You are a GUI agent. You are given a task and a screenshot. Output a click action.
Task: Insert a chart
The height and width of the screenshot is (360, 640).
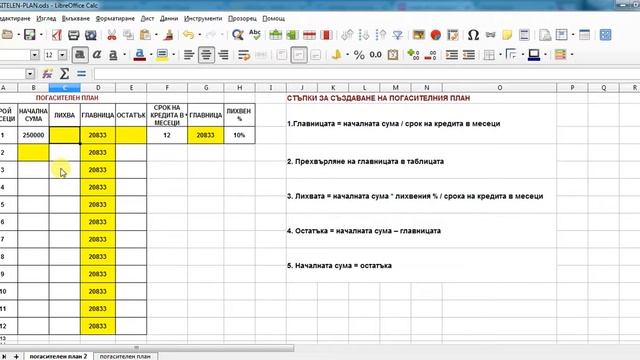[436, 35]
